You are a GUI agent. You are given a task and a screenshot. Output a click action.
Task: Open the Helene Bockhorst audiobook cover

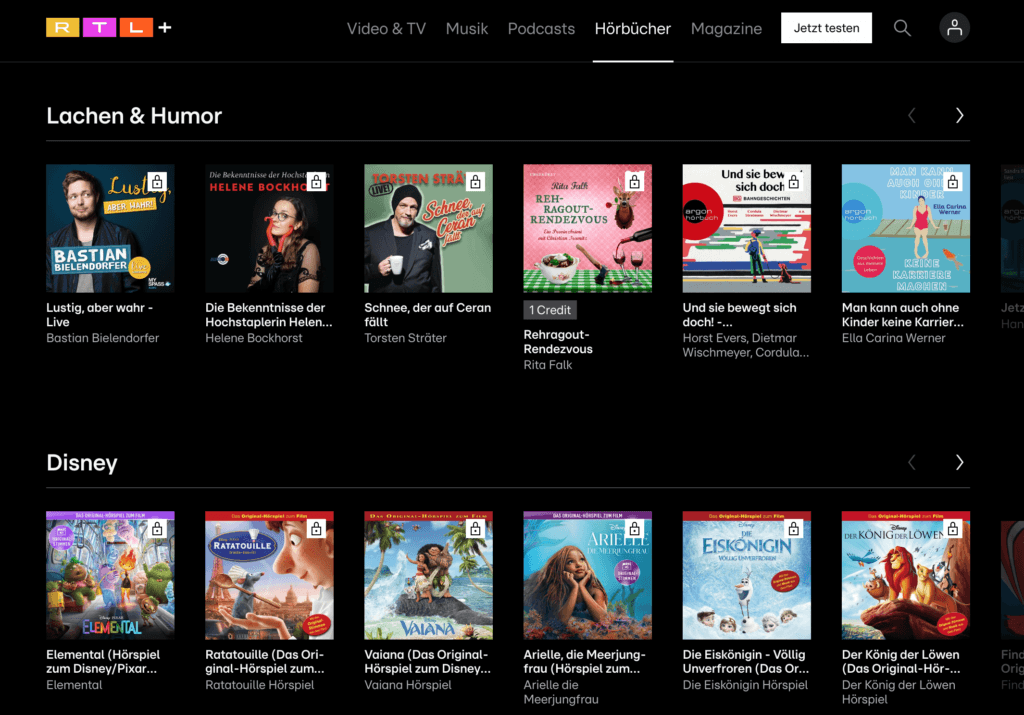click(269, 229)
